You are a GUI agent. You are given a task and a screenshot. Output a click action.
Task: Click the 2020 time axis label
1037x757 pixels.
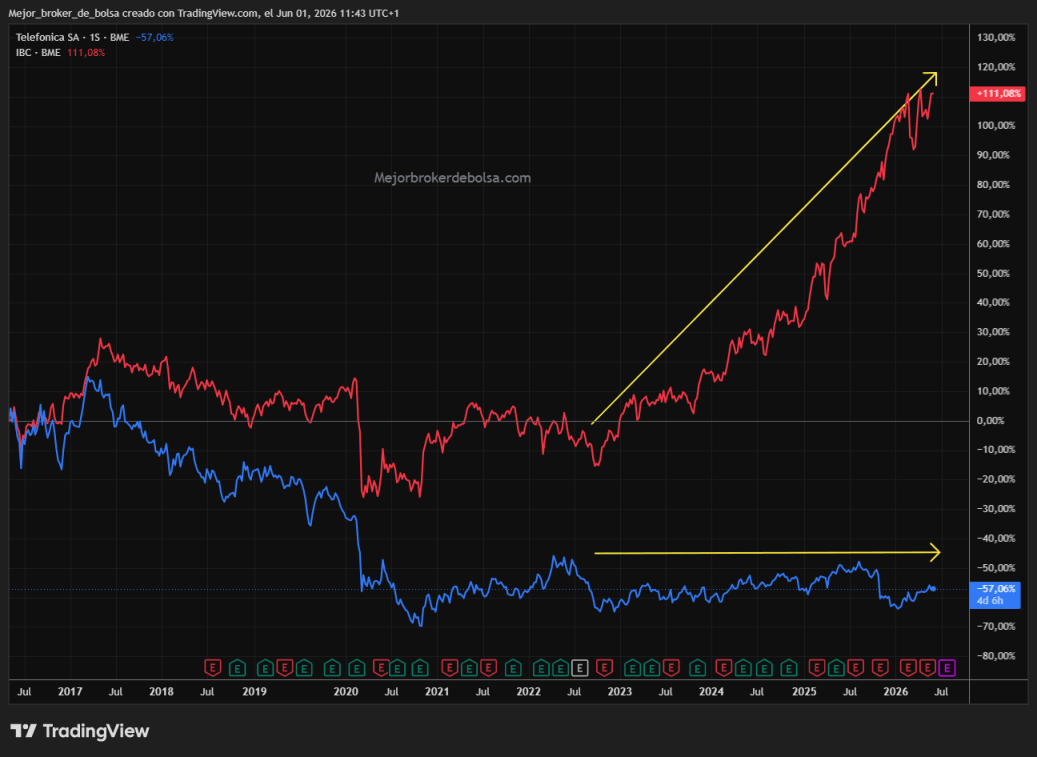[345, 692]
